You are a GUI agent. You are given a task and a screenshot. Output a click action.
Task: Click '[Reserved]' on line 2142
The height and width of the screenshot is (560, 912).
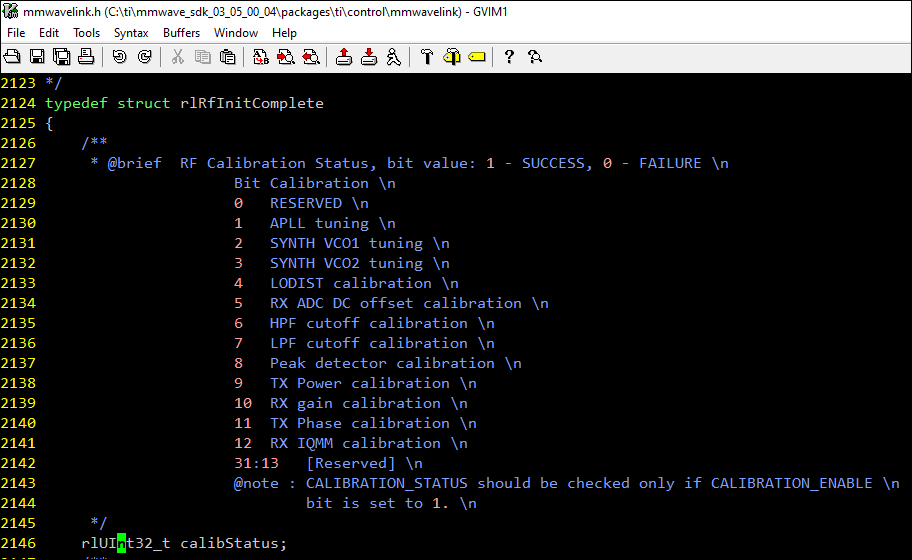[x=351, y=463]
